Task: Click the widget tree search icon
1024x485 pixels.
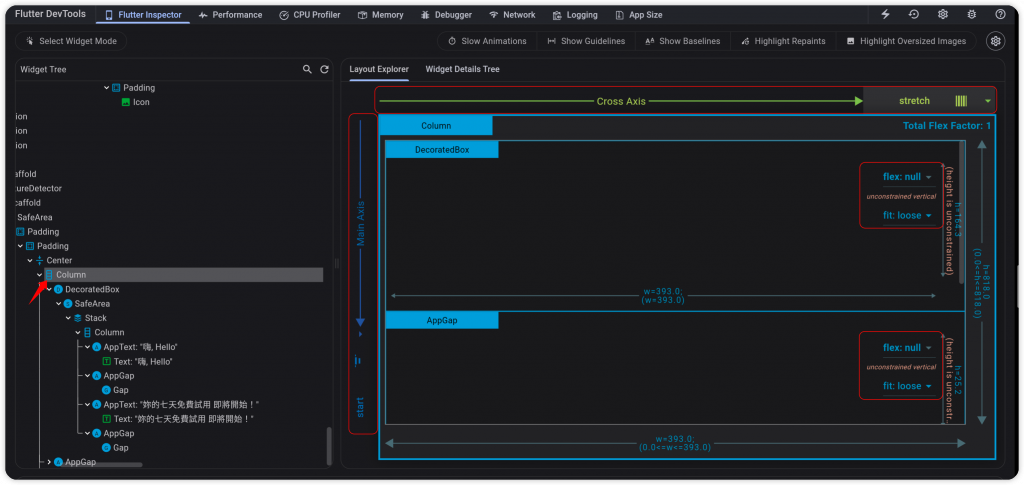Action: pos(307,69)
